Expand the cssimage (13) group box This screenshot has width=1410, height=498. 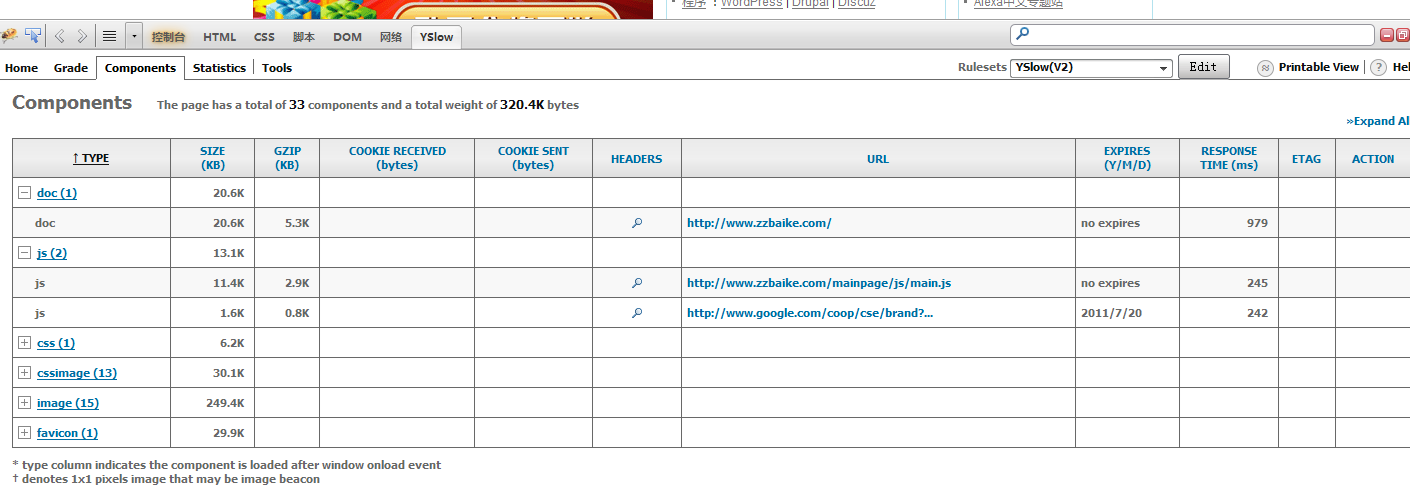tap(25, 373)
